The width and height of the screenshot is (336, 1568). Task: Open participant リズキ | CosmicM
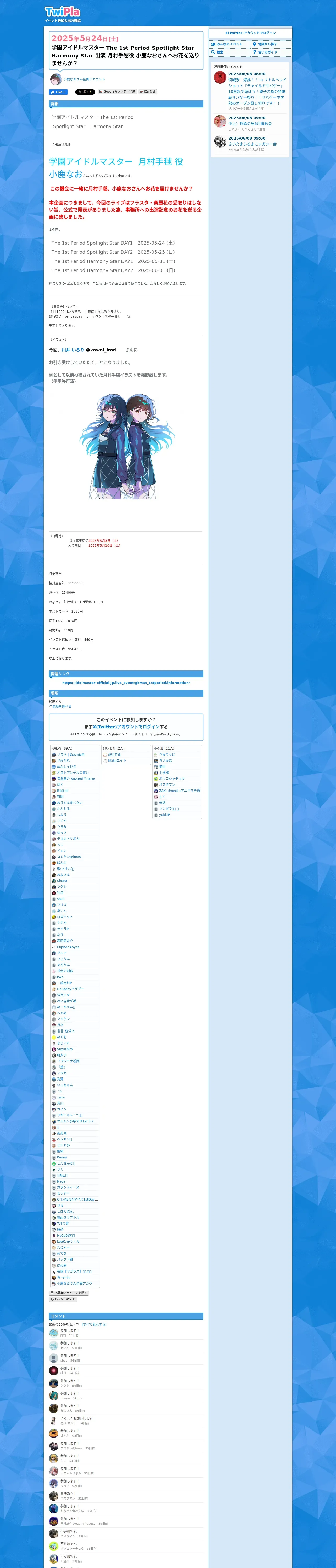tap(71, 755)
